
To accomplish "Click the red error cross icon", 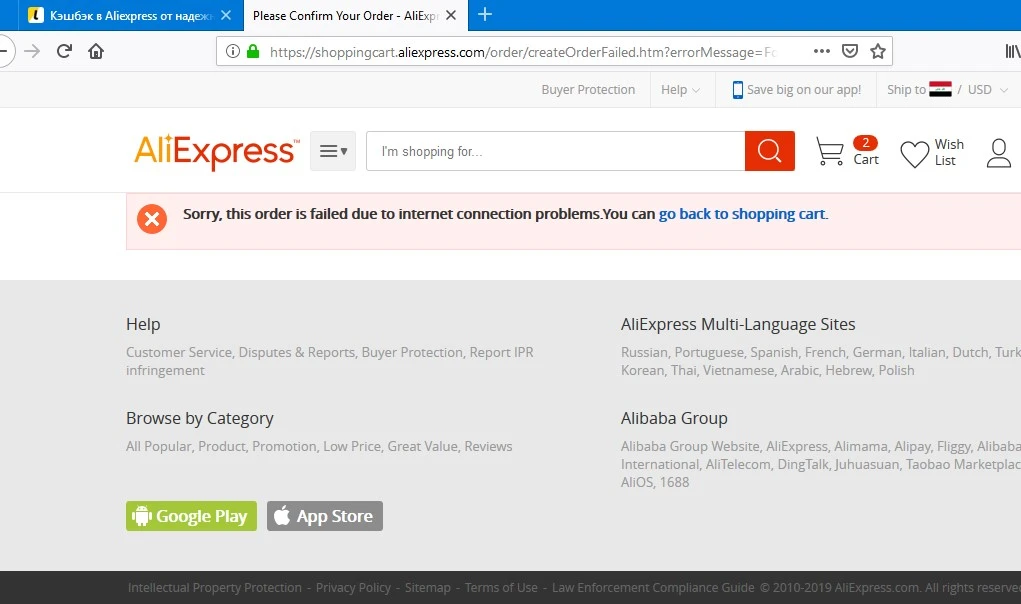I will click(x=152, y=219).
